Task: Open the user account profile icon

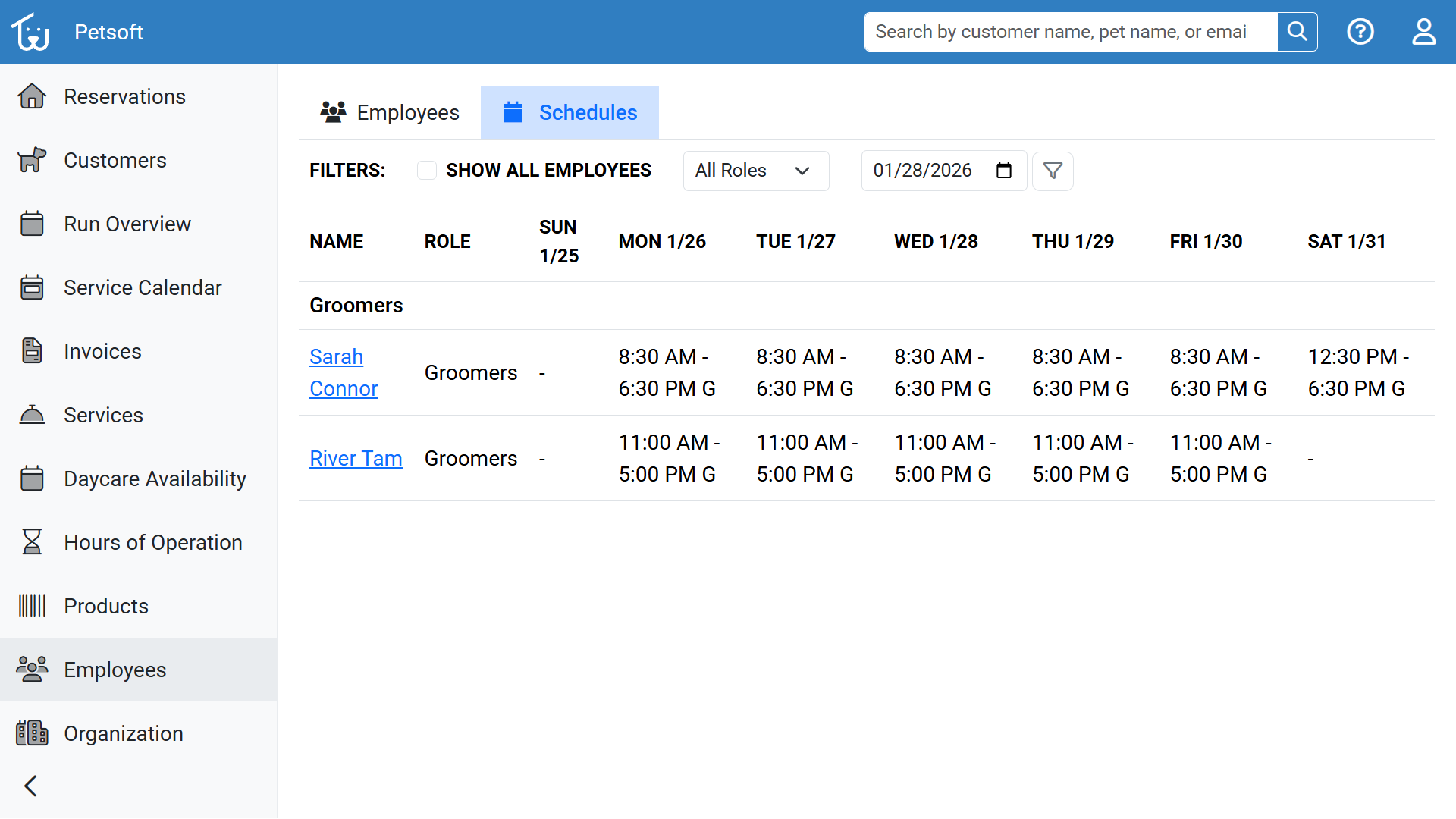Action: tap(1423, 32)
